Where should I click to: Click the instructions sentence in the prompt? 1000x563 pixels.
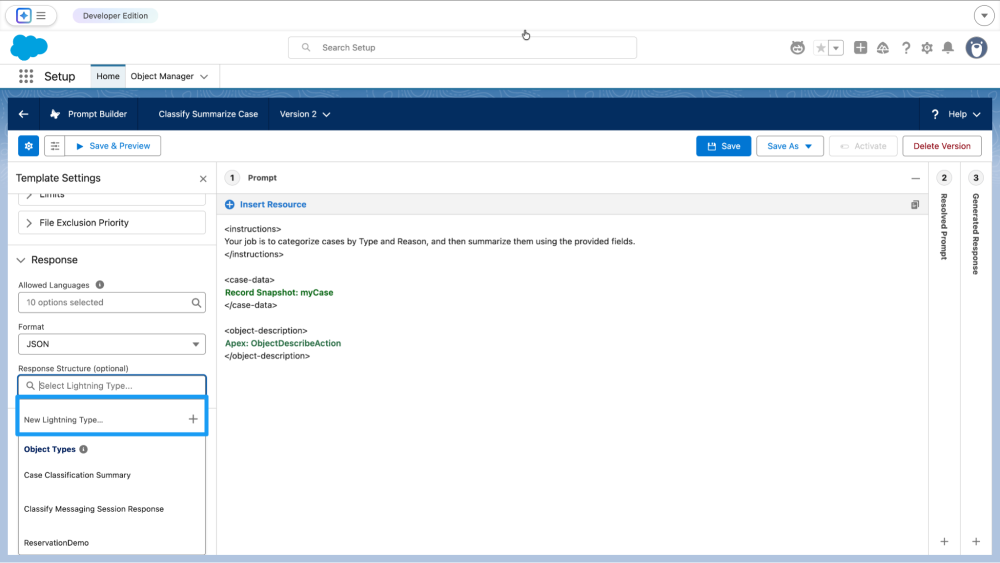coord(429,242)
